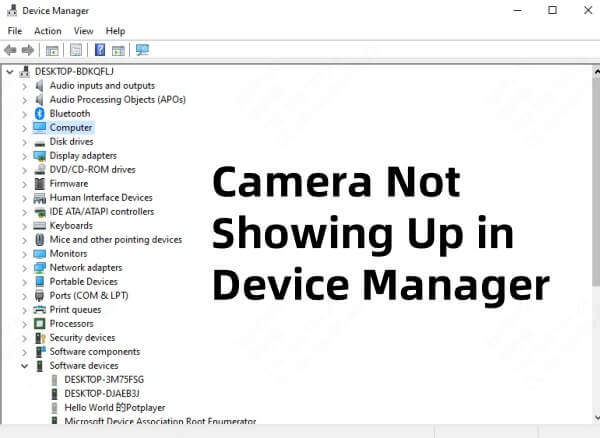This screenshot has height=438, width=600.
Task: Click the scrollbar down arrow
Action: coord(596,418)
